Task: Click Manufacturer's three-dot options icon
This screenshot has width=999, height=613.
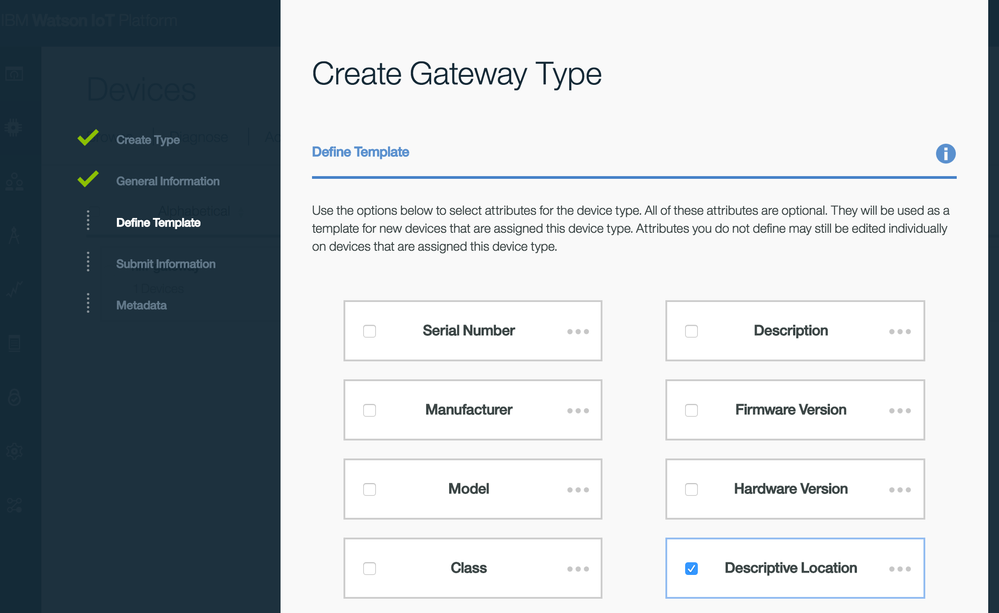Action: click(x=578, y=410)
